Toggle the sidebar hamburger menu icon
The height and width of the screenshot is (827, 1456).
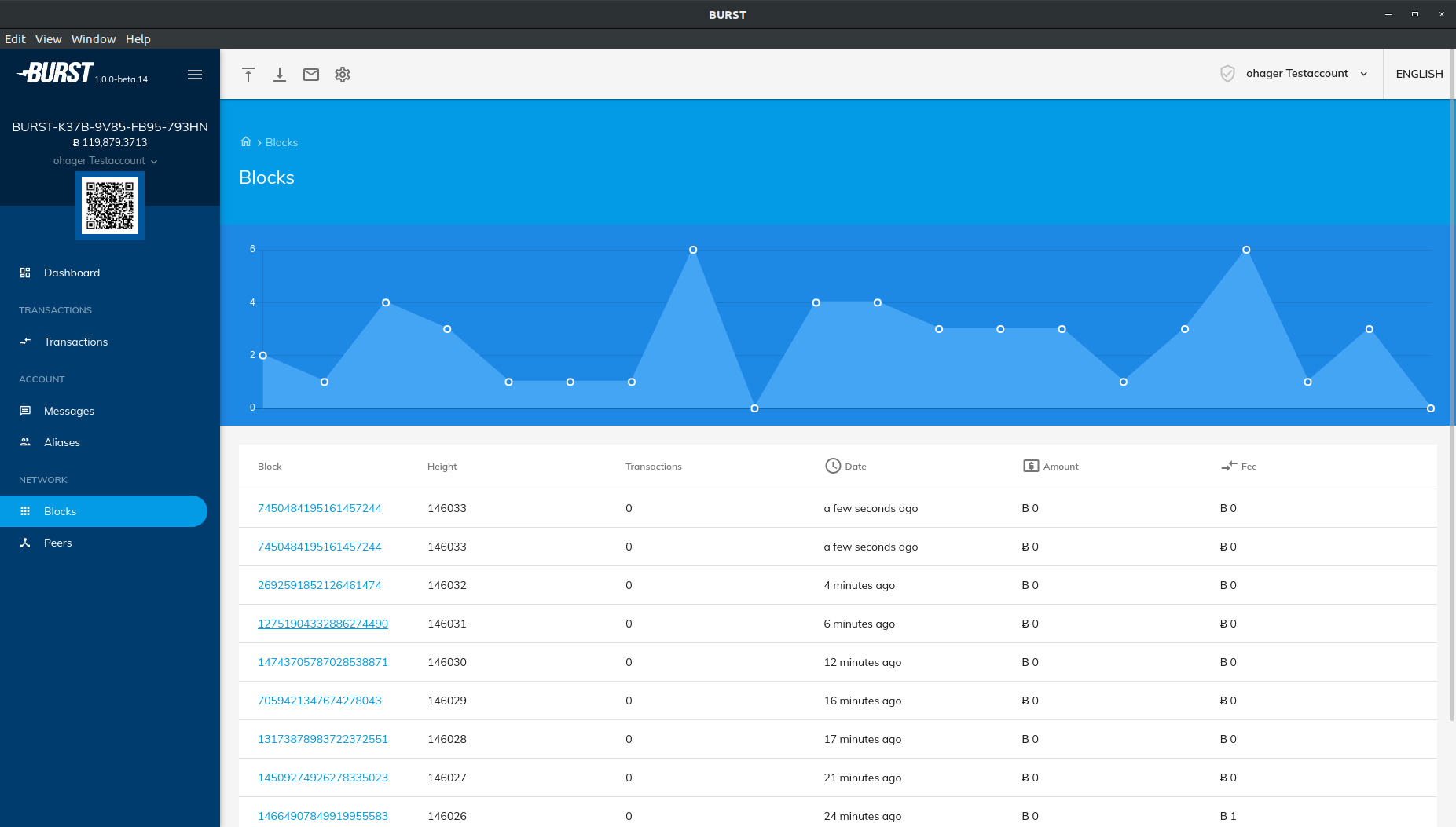tap(195, 75)
